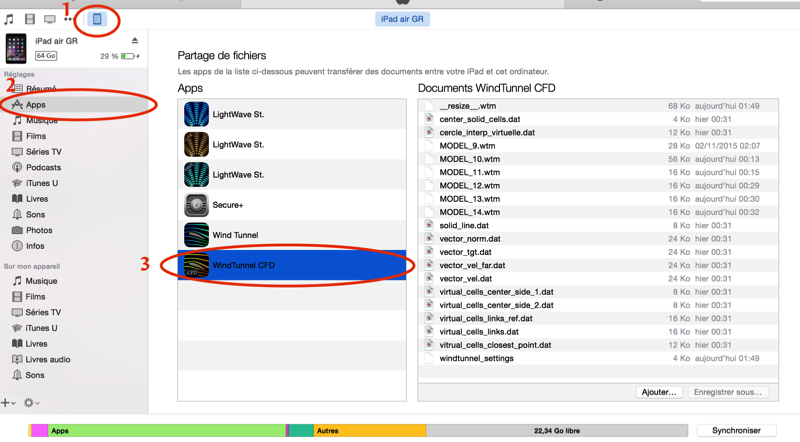The image size is (800, 442).
Task: Open Résumé in the Réglages sidebar
Action: 41,89
